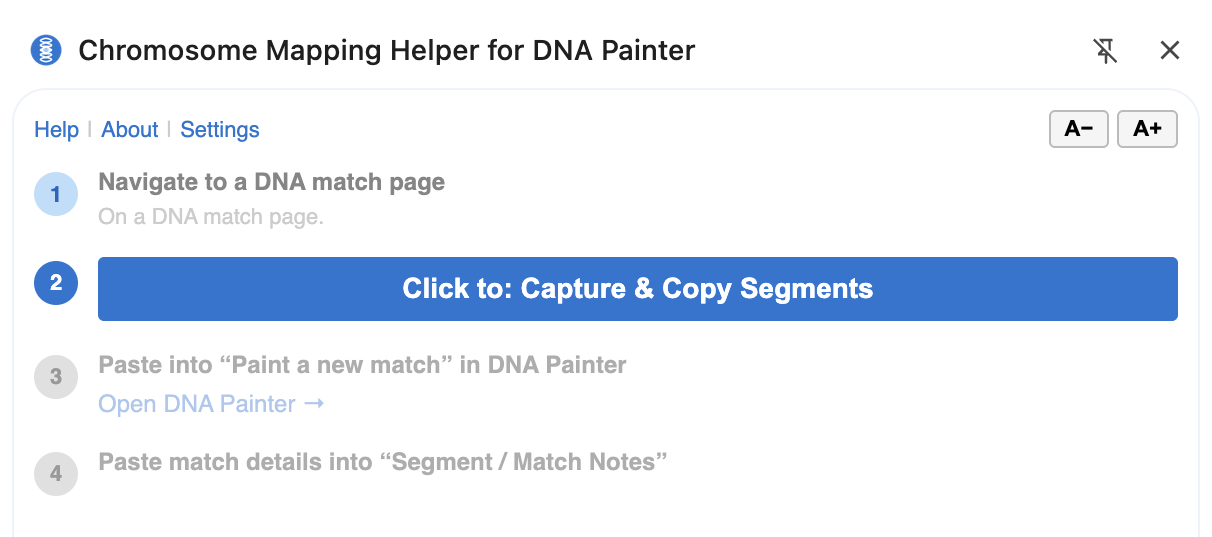Screen dimensions: 1212x537
Task: Click the step 2 number circle
Action: 55,283
